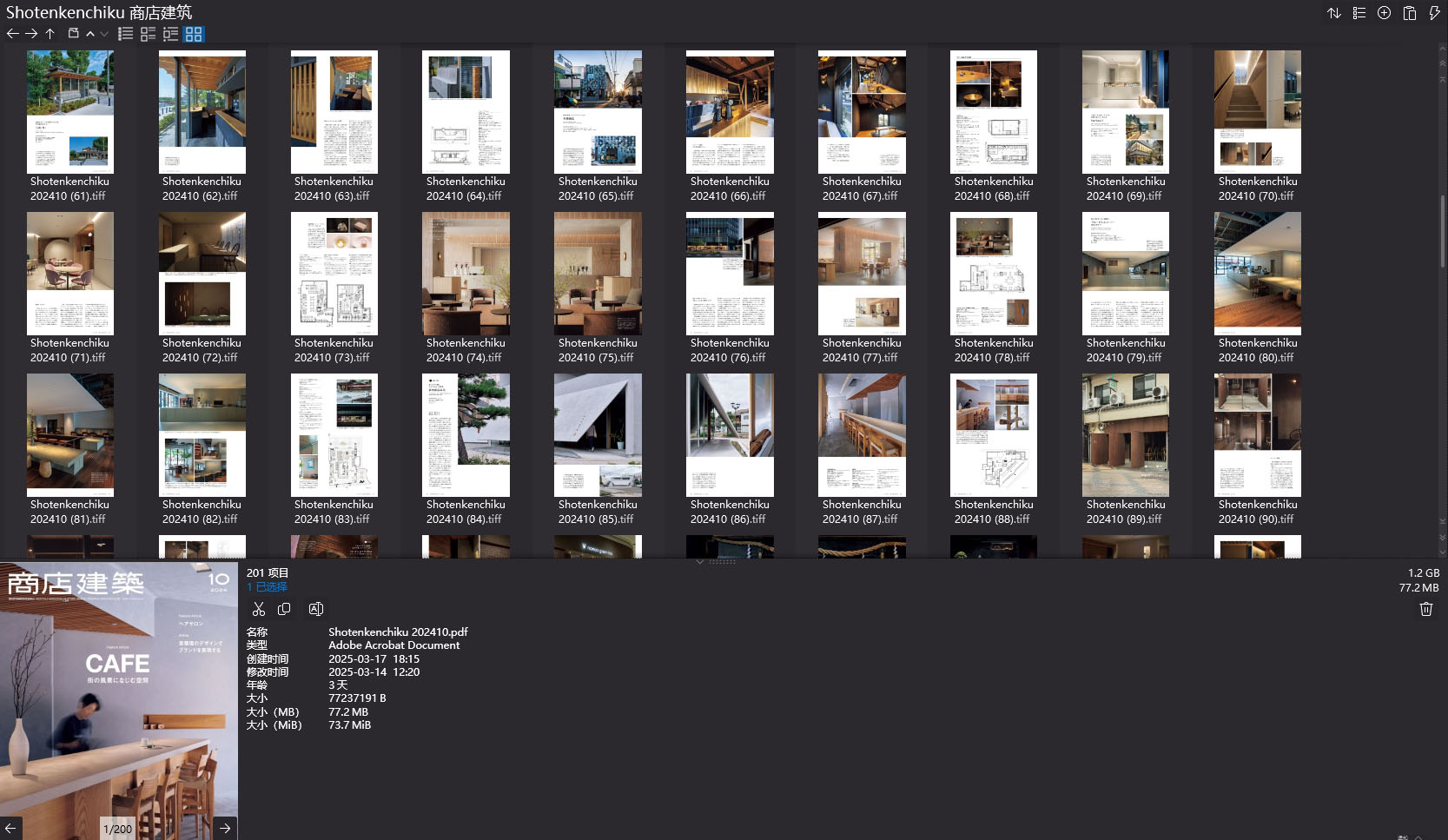Cut the selected PDF with scissors icon

(259, 609)
